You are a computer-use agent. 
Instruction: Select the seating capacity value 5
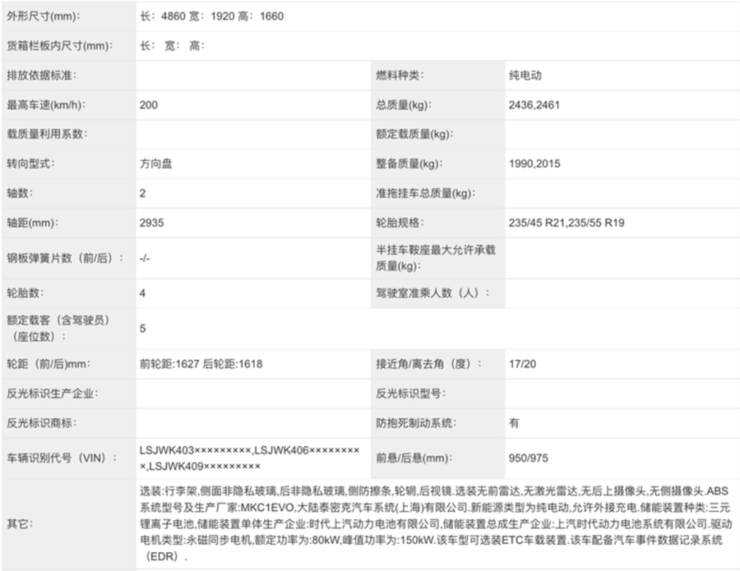coord(143,328)
